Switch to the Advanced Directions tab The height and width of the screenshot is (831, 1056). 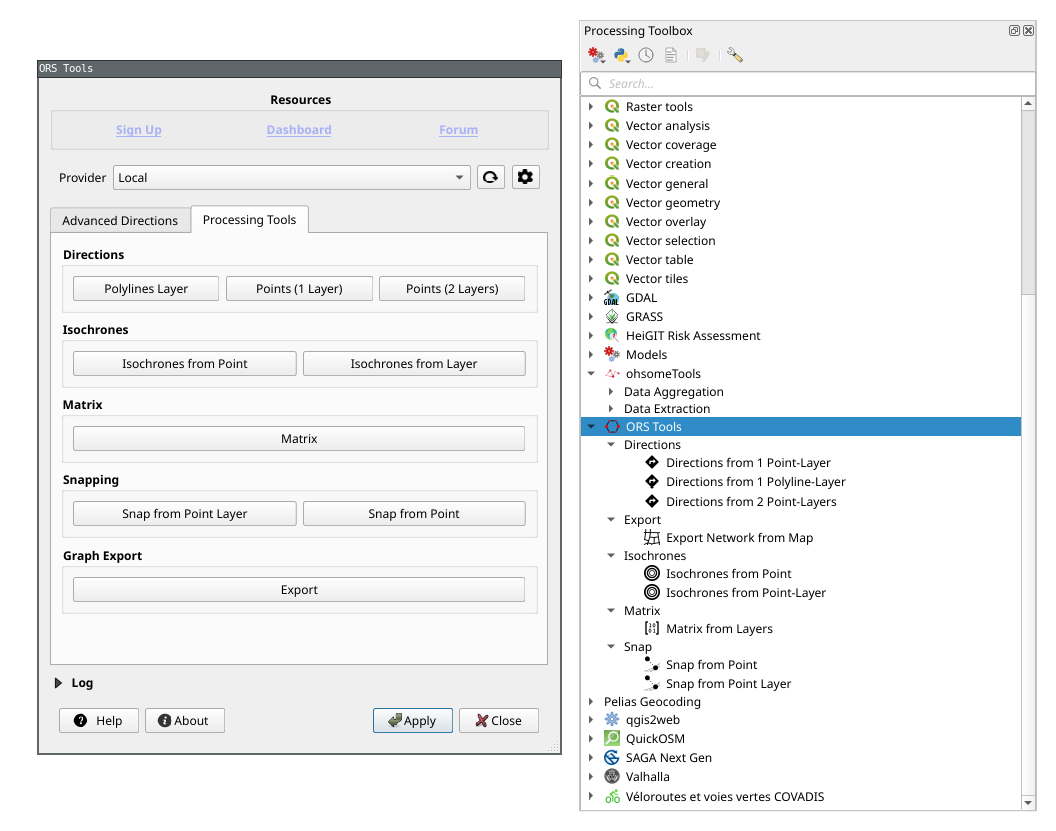(x=120, y=220)
